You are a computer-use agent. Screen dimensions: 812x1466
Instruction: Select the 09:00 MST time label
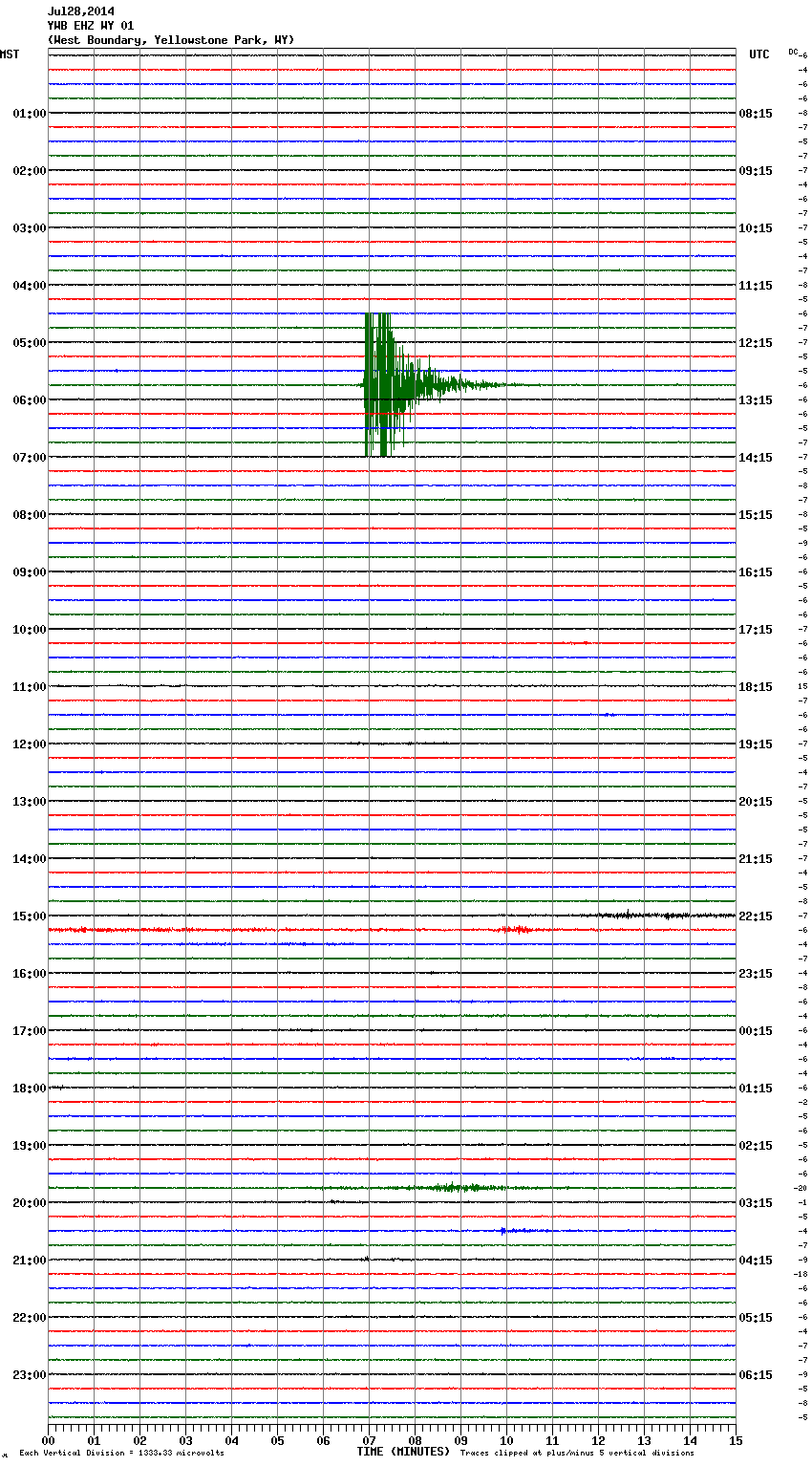coord(30,572)
